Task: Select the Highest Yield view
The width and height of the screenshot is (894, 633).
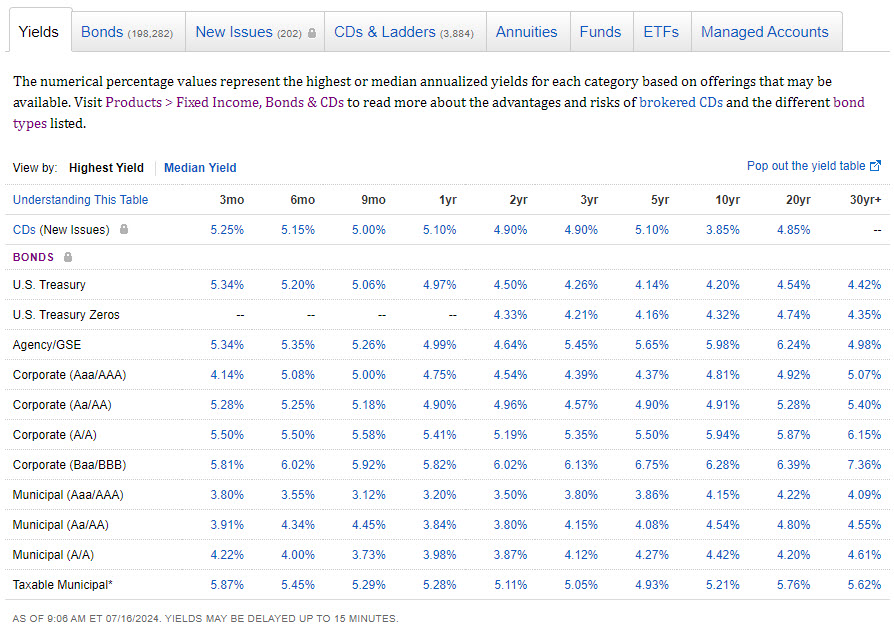Action: pyautogui.click(x=106, y=168)
